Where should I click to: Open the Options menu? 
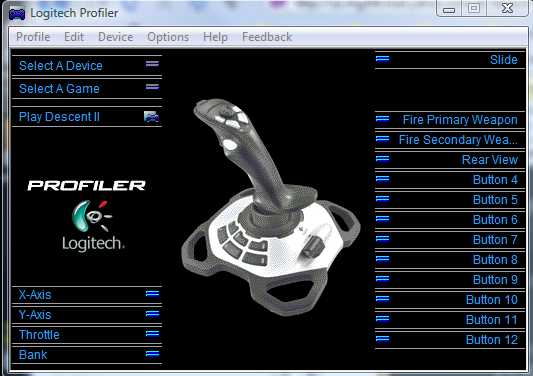click(168, 37)
